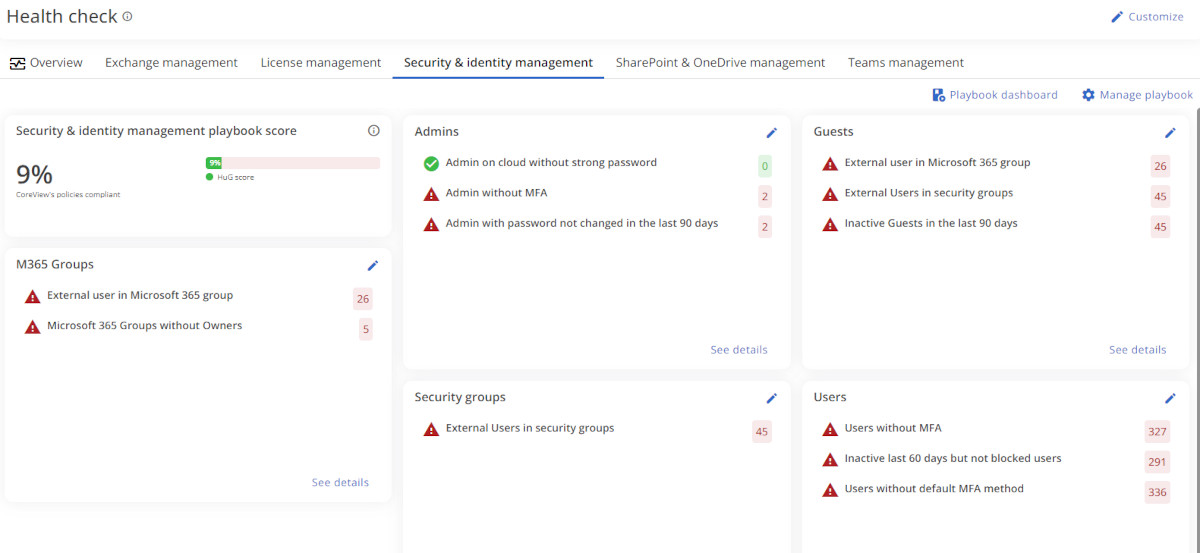Click the edit pencil on Guests card

1170,133
